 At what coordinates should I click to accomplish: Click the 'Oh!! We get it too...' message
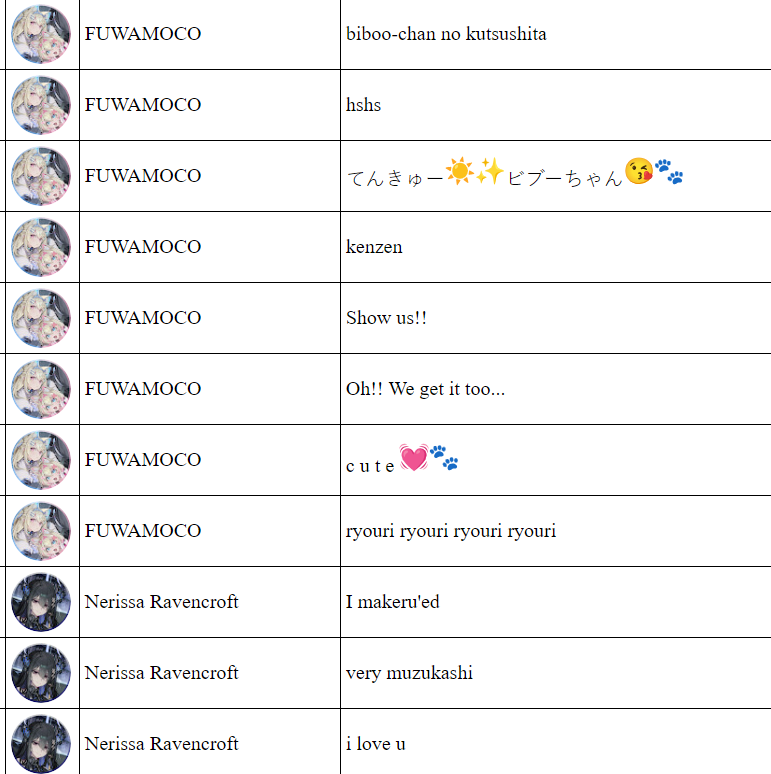point(425,389)
